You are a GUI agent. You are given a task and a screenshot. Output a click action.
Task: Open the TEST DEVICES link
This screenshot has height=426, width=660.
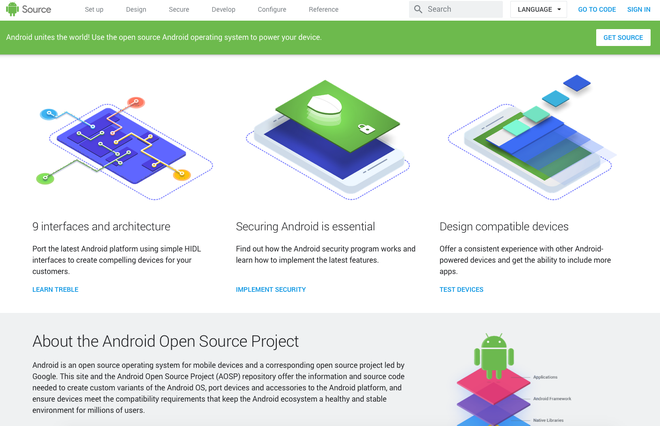(x=461, y=290)
